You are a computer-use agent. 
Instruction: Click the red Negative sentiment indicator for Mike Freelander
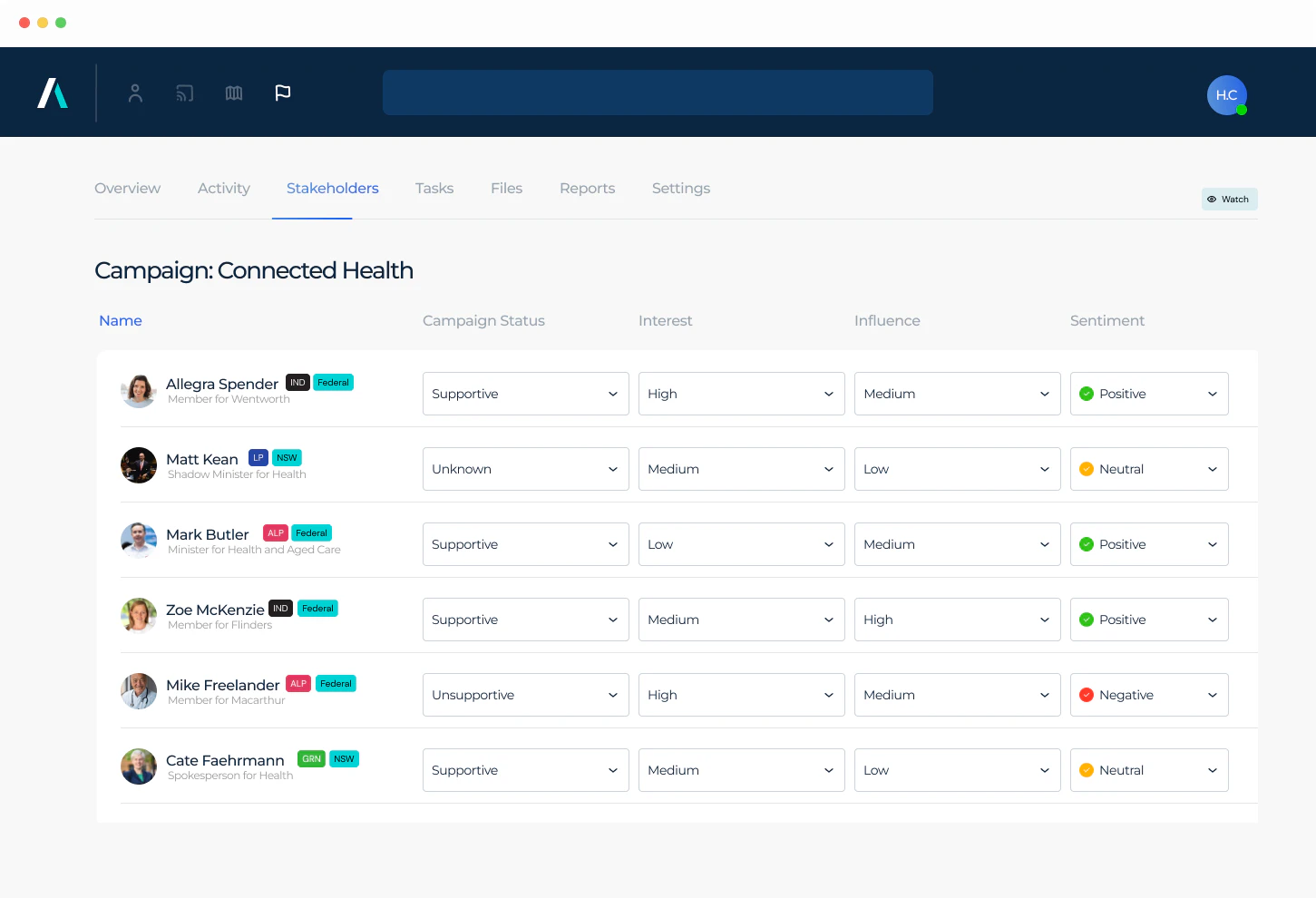[x=1087, y=694]
